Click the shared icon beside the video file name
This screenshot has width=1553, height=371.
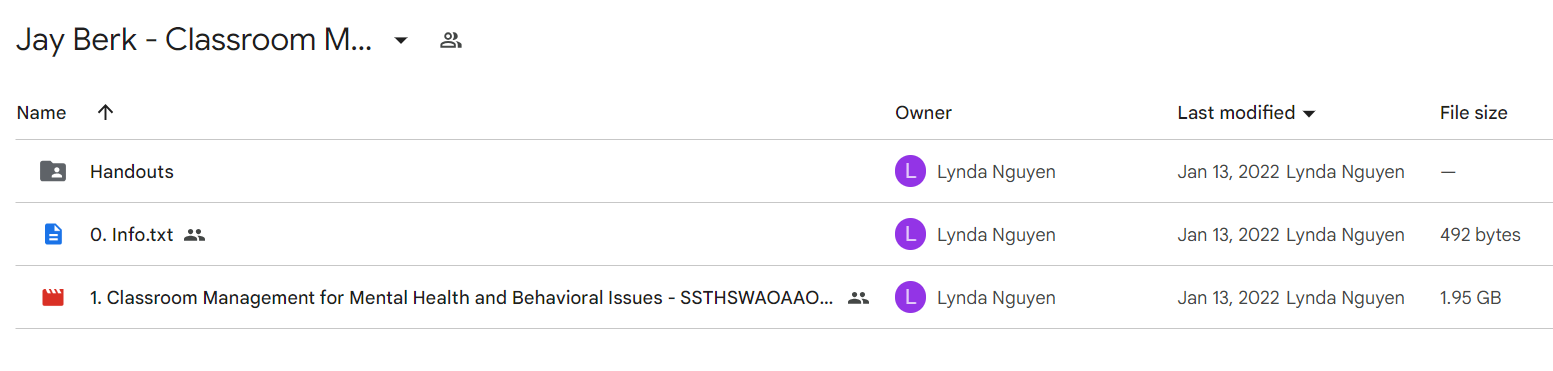858,298
